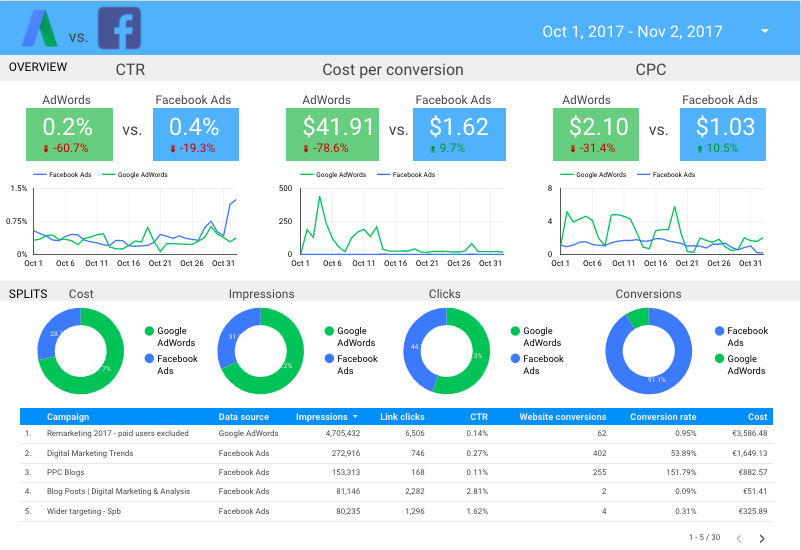Sort table by Website conversions column header
This screenshot has width=801, height=550.
pos(562,417)
